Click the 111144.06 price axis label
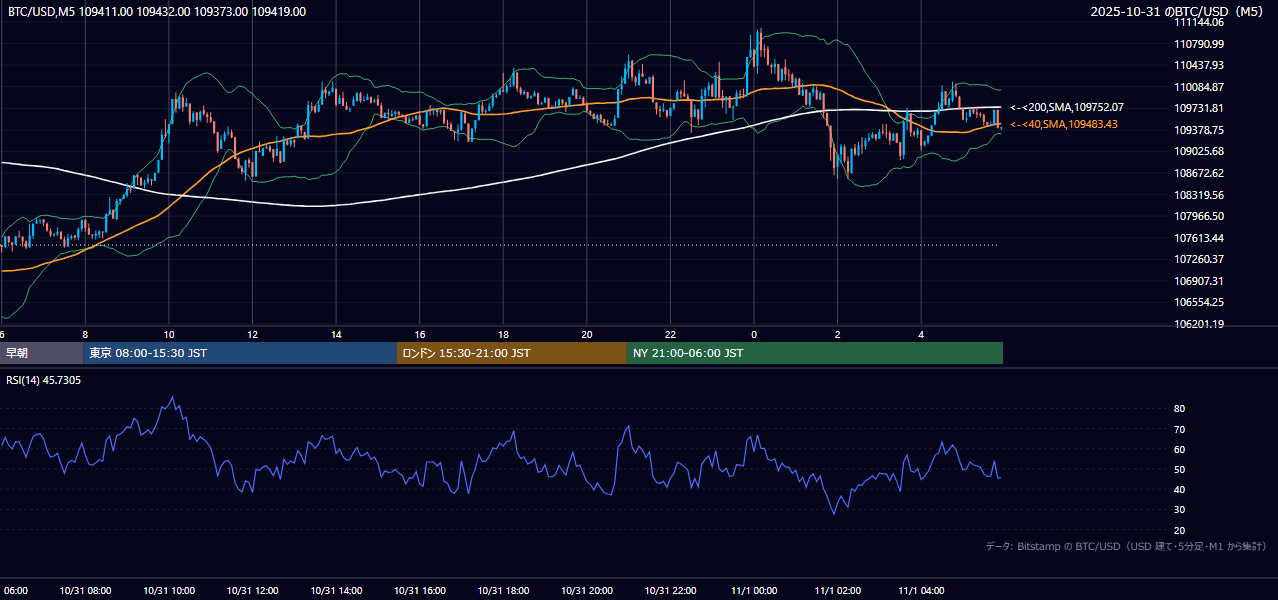Viewport: 1278px width, 600px height. (x=1199, y=22)
